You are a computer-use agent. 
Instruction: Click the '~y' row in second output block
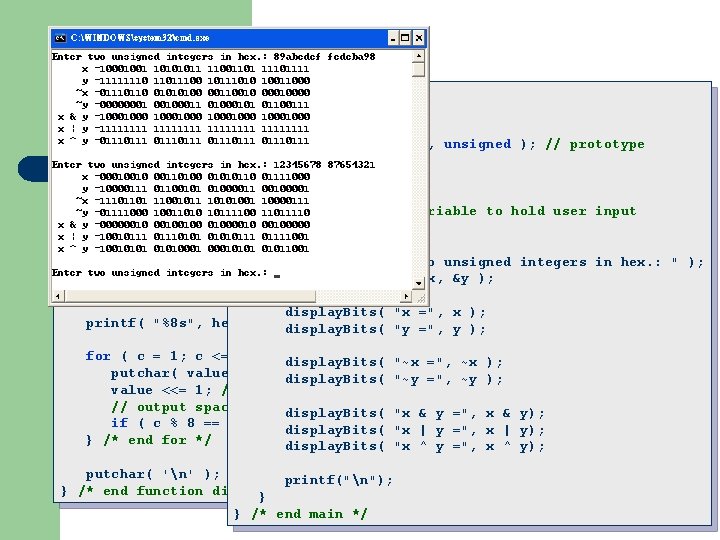click(x=193, y=213)
